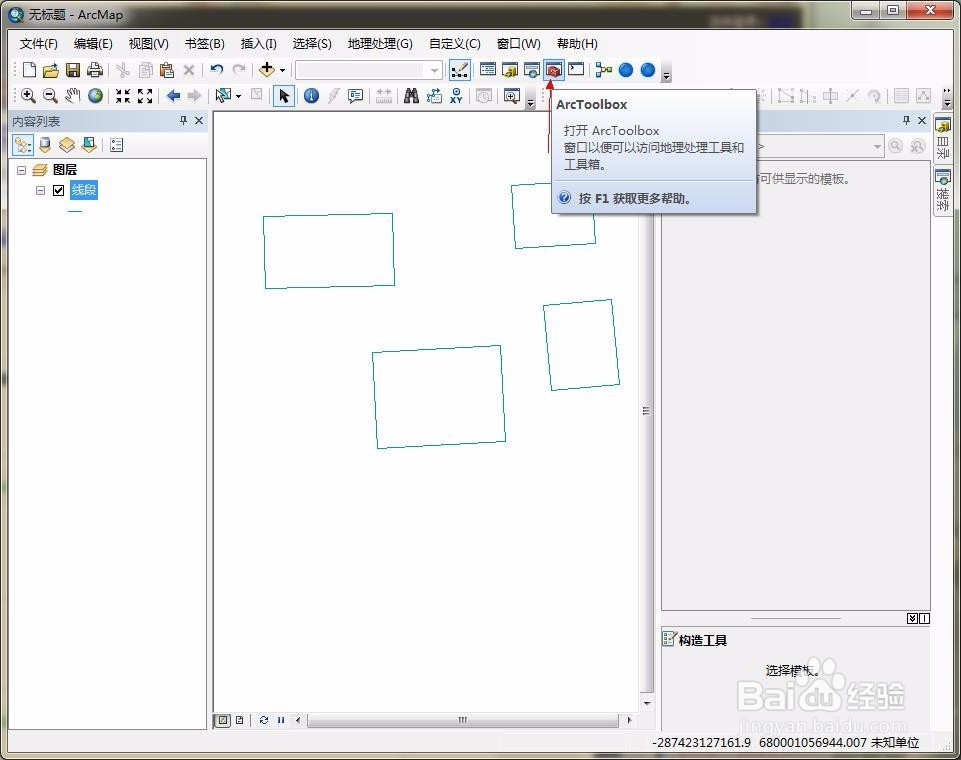961x760 pixels.
Task: Click the horizontal map scrollbar
Action: pyautogui.click(x=463, y=720)
